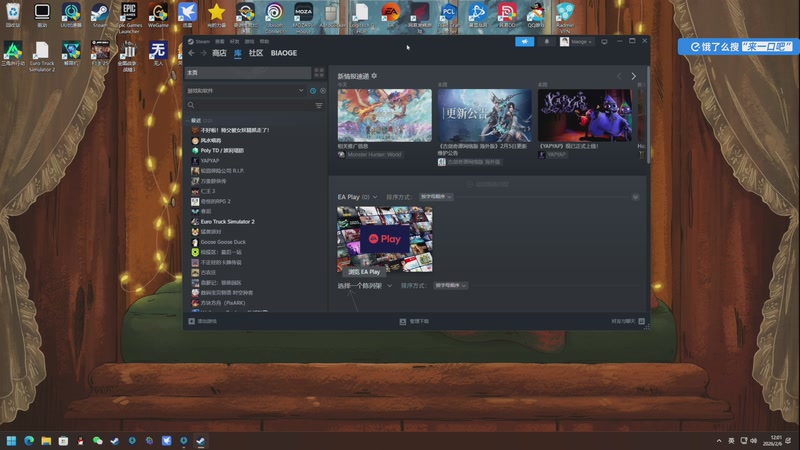Viewport: 800px width, 450px height.
Task: Open the 查看 menu
Action: point(220,41)
